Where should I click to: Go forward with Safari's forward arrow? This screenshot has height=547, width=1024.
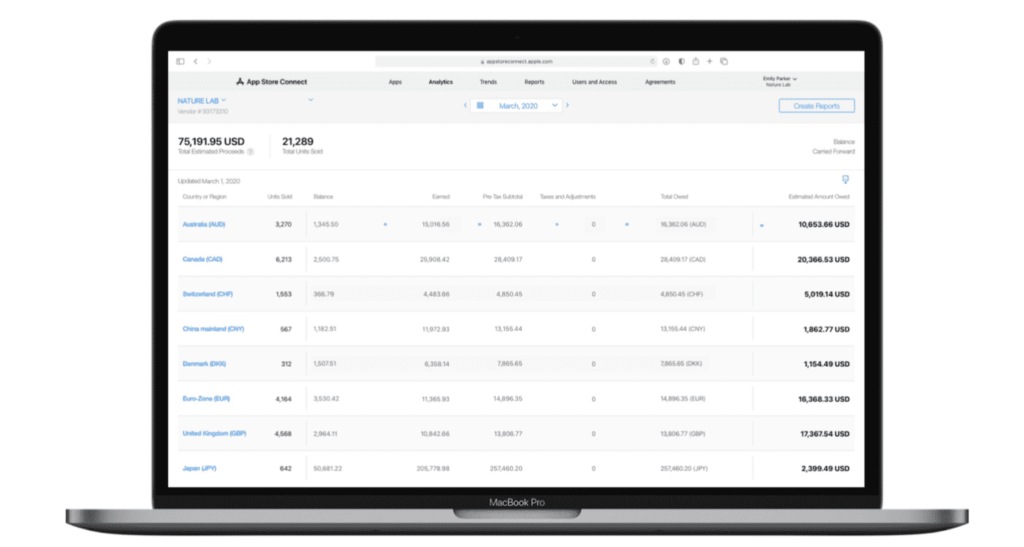[x=210, y=61]
